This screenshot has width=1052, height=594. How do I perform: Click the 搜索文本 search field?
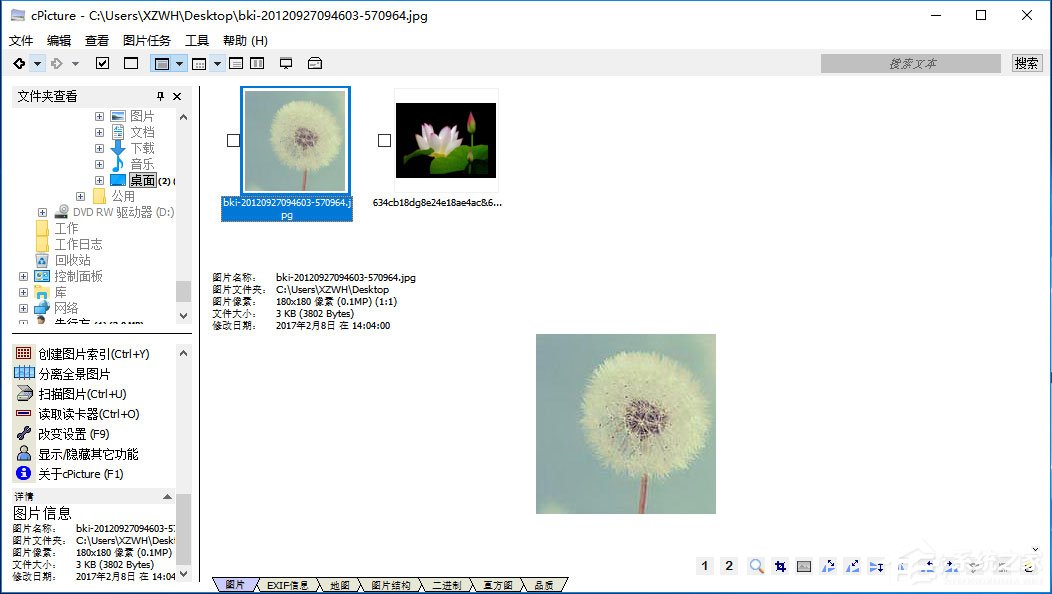tap(911, 64)
